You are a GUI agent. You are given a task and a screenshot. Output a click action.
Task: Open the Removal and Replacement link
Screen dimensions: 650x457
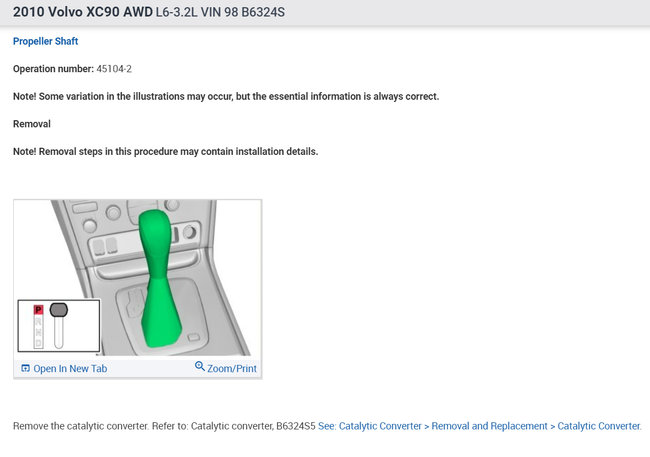point(490,426)
